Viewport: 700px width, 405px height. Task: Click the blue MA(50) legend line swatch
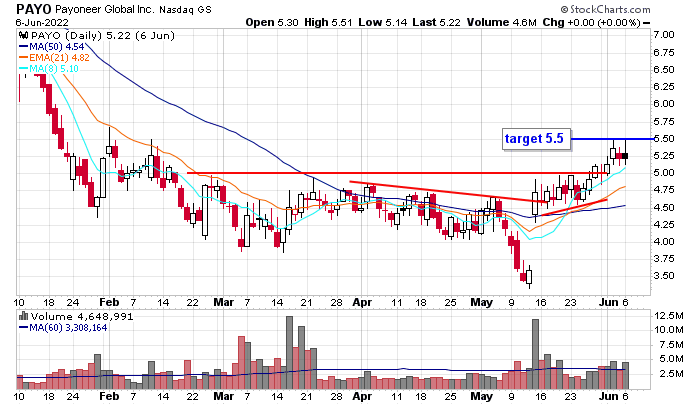pyautogui.click(x=23, y=46)
